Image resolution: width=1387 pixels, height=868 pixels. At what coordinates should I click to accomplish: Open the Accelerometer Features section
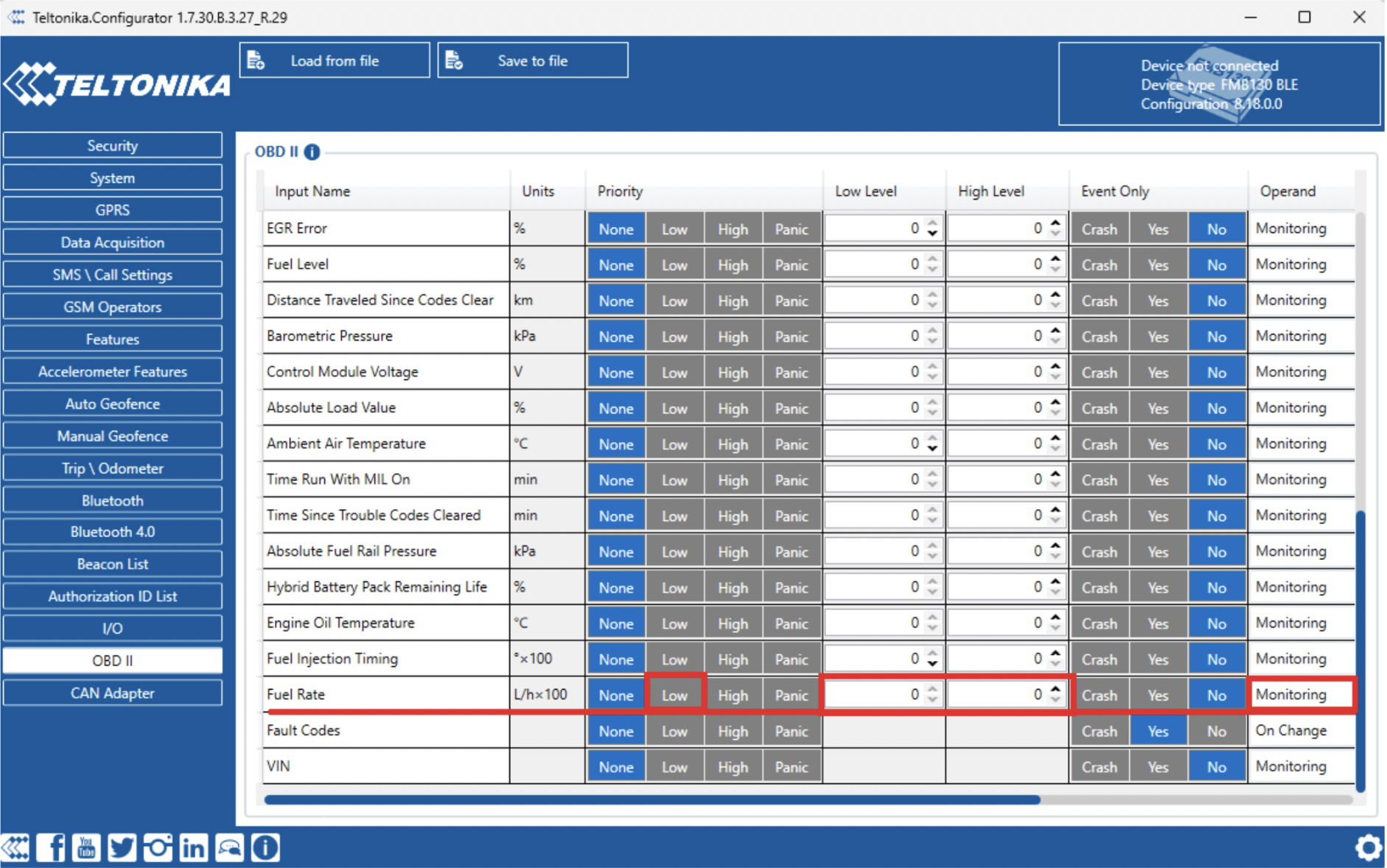point(112,371)
